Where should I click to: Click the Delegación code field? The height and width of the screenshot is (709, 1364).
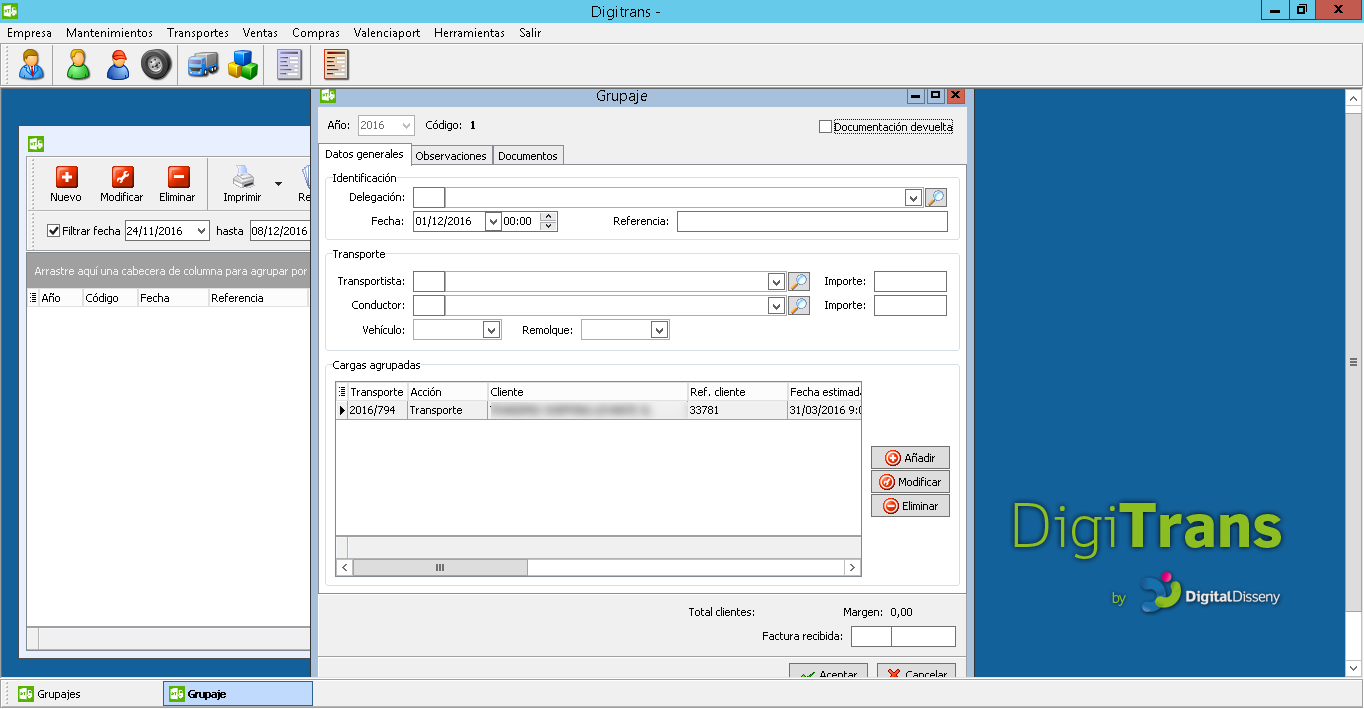[429, 198]
